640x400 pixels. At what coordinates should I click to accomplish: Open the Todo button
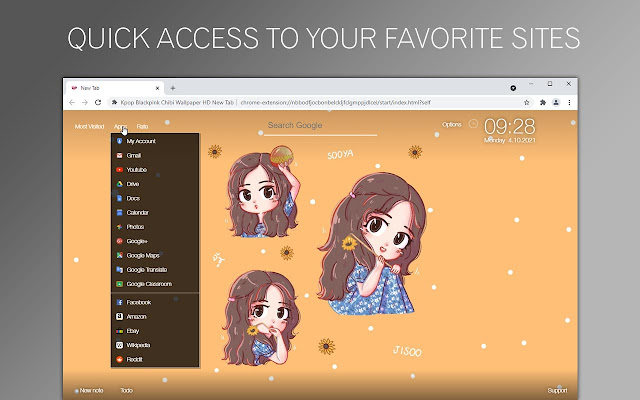point(127,391)
